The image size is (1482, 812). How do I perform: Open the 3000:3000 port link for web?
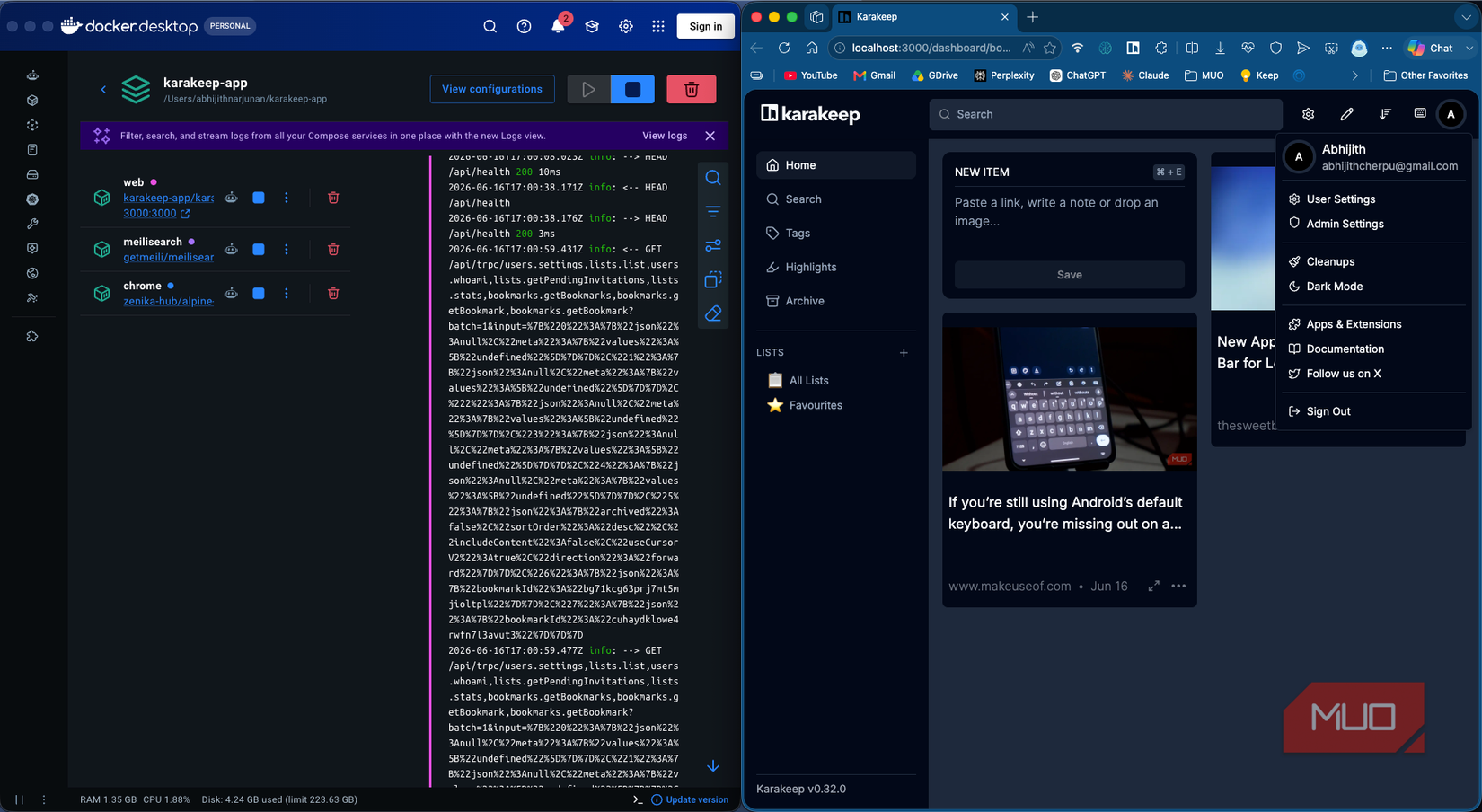click(156, 214)
